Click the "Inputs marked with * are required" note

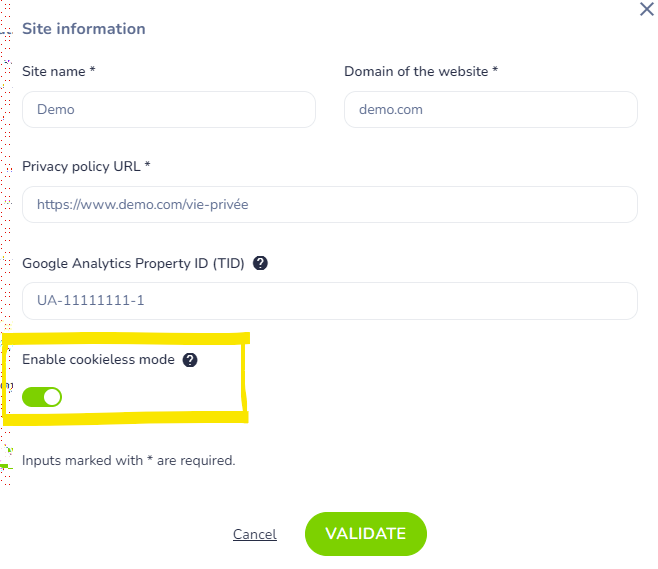[x=129, y=461]
